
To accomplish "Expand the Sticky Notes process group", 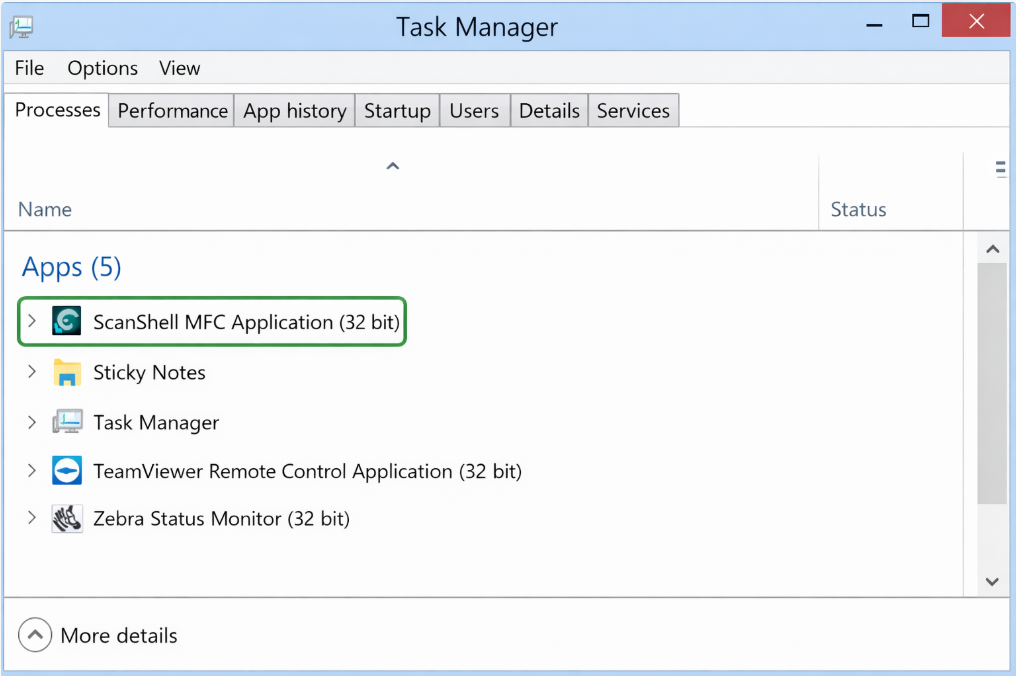I will (x=32, y=372).
